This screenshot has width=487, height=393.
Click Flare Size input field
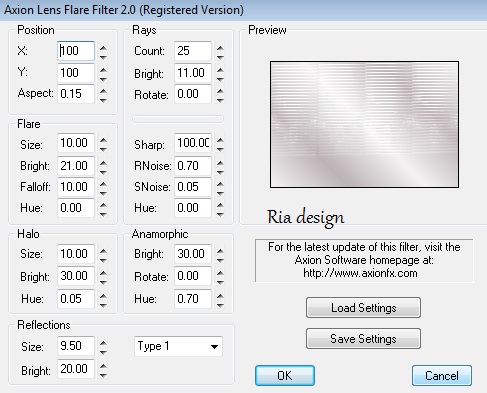(x=76, y=143)
